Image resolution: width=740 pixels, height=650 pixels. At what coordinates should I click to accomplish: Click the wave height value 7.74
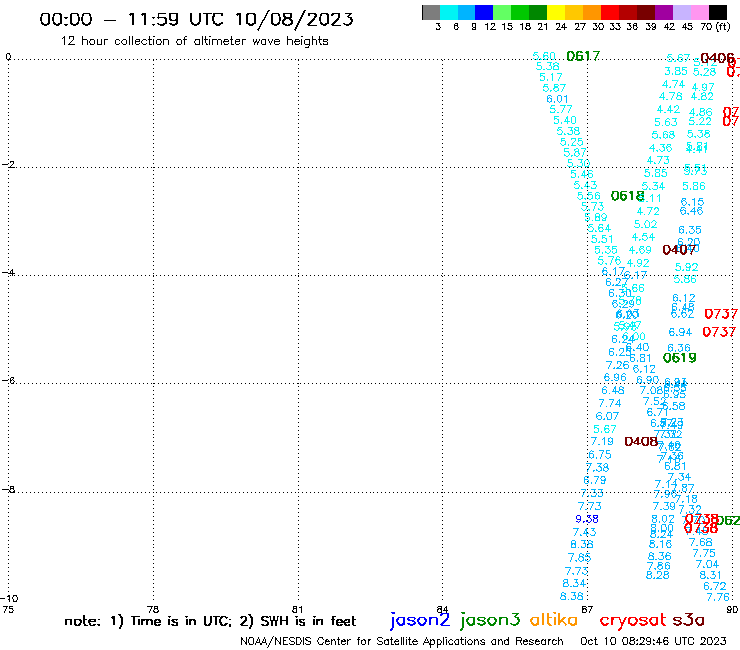(x=610, y=403)
